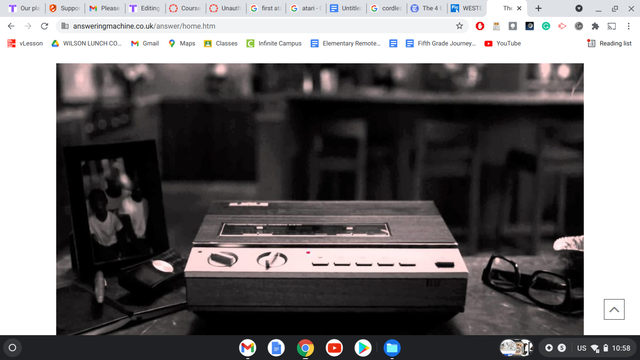Open the system tray clock showing 10:58
The width and height of the screenshot is (640, 360).
tap(621, 348)
